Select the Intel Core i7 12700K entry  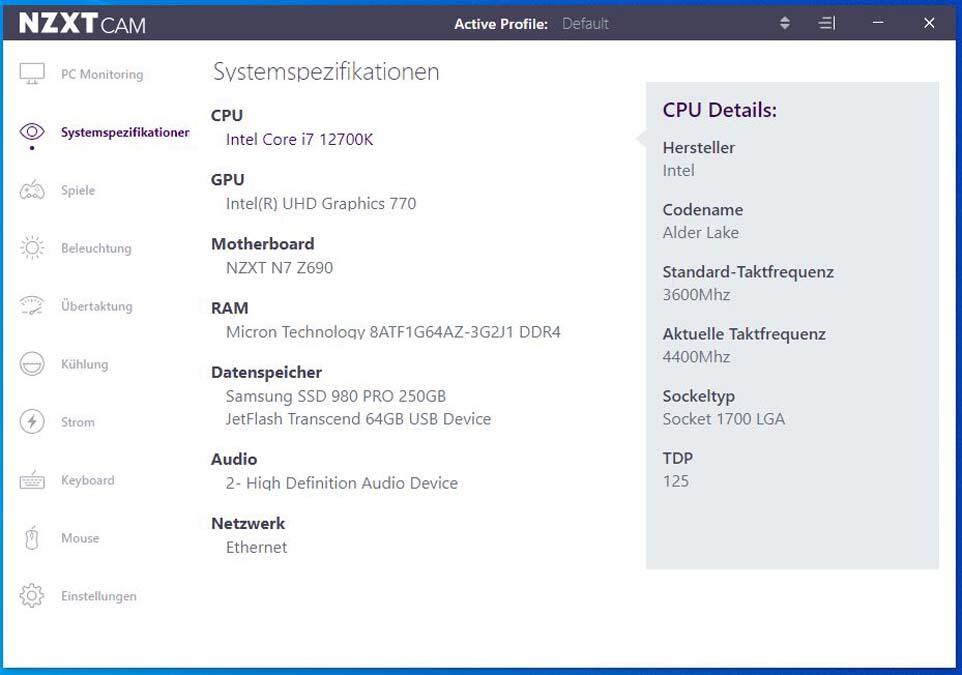(299, 140)
